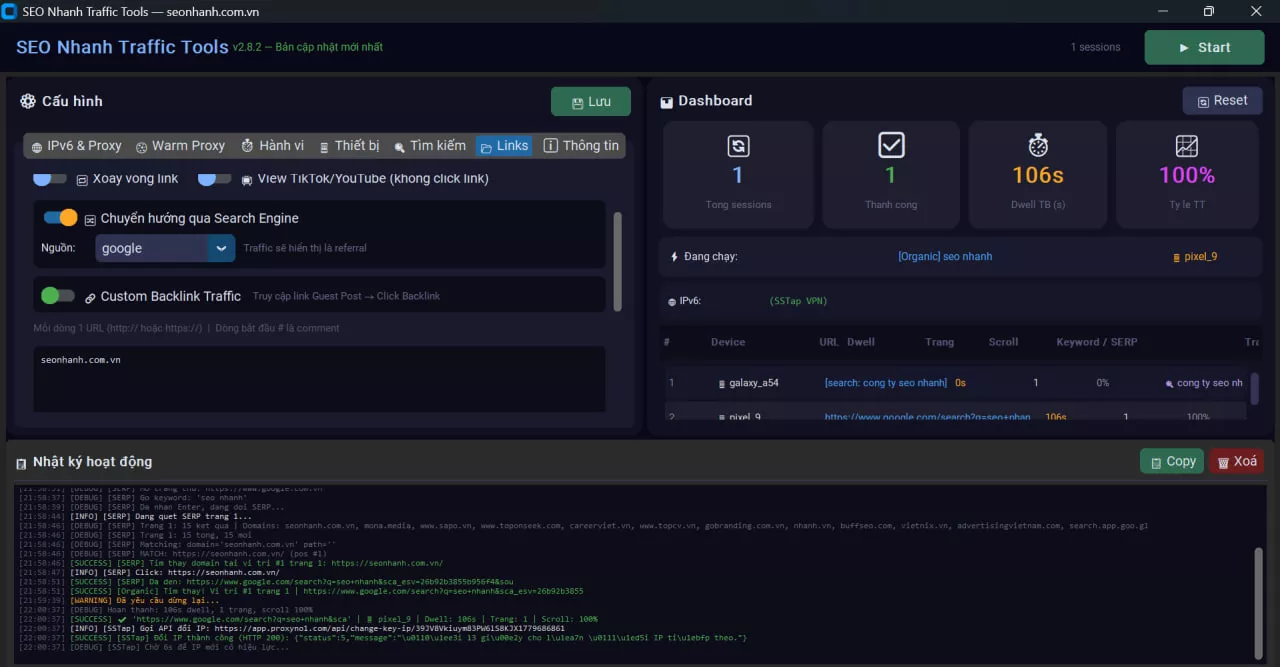Select the Links tab
This screenshot has width=1280, height=667.
coord(504,146)
